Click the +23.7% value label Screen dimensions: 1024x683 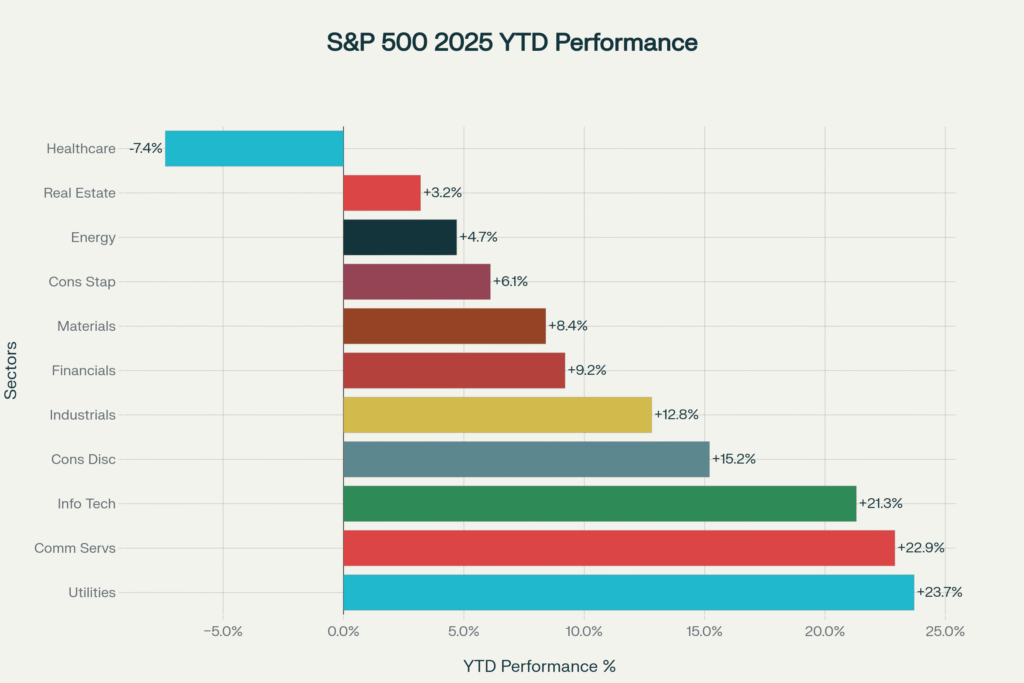tap(939, 592)
